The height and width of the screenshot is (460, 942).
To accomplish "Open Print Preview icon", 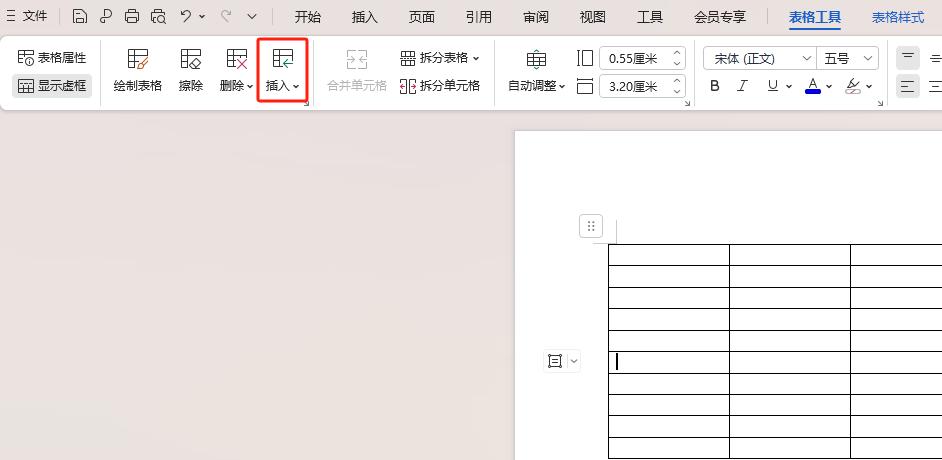I will coord(158,17).
